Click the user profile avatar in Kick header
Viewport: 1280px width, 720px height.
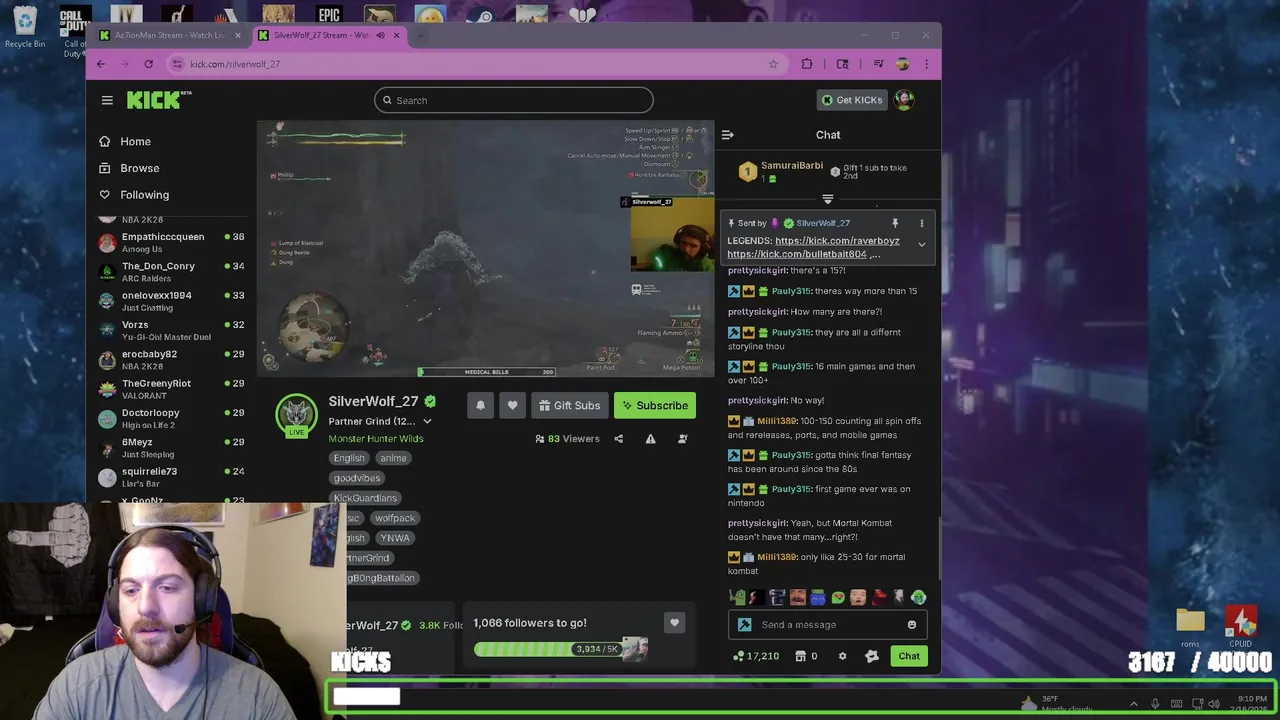pos(904,99)
